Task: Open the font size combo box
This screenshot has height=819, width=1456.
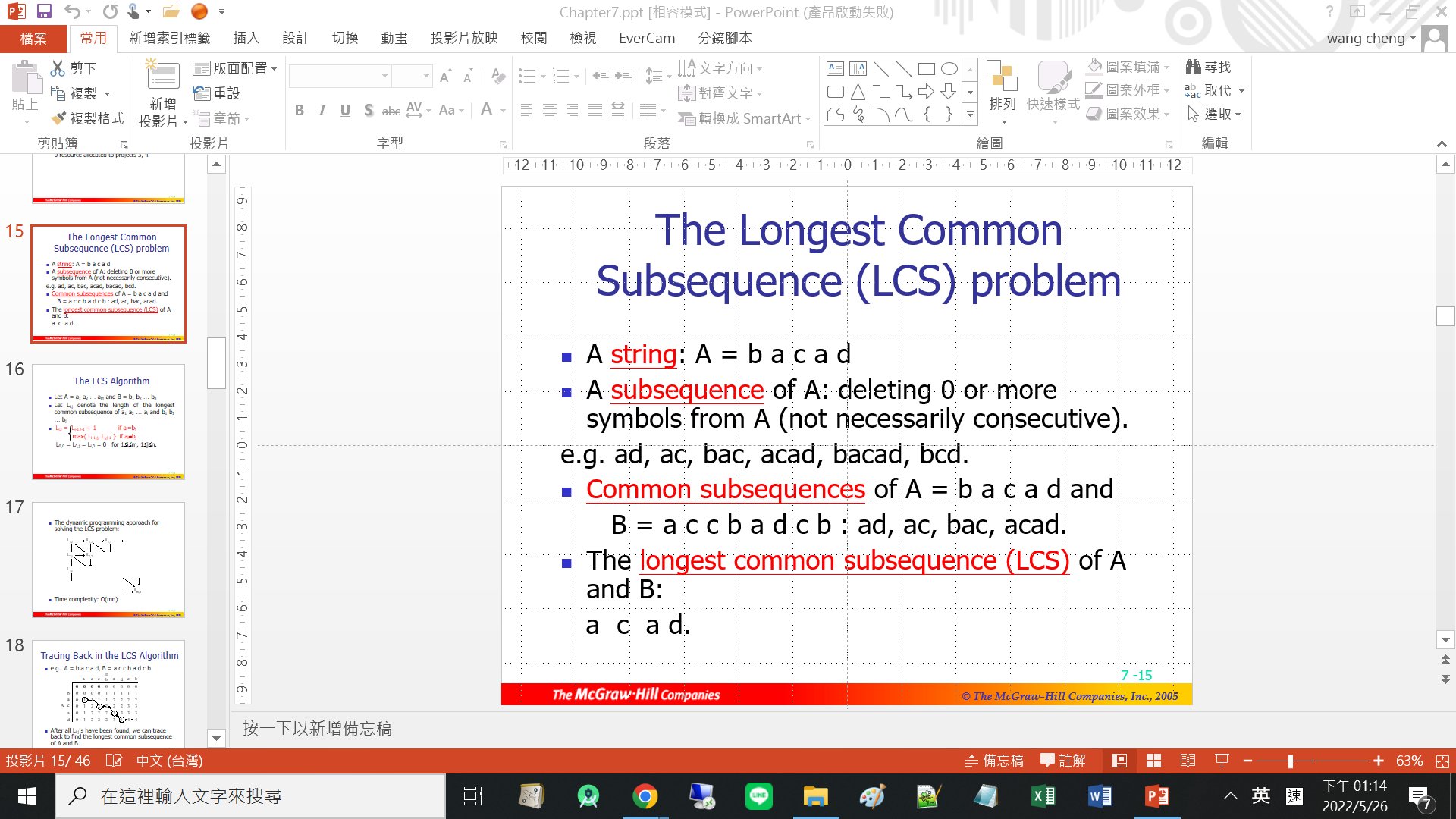Action: (x=413, y=76)
